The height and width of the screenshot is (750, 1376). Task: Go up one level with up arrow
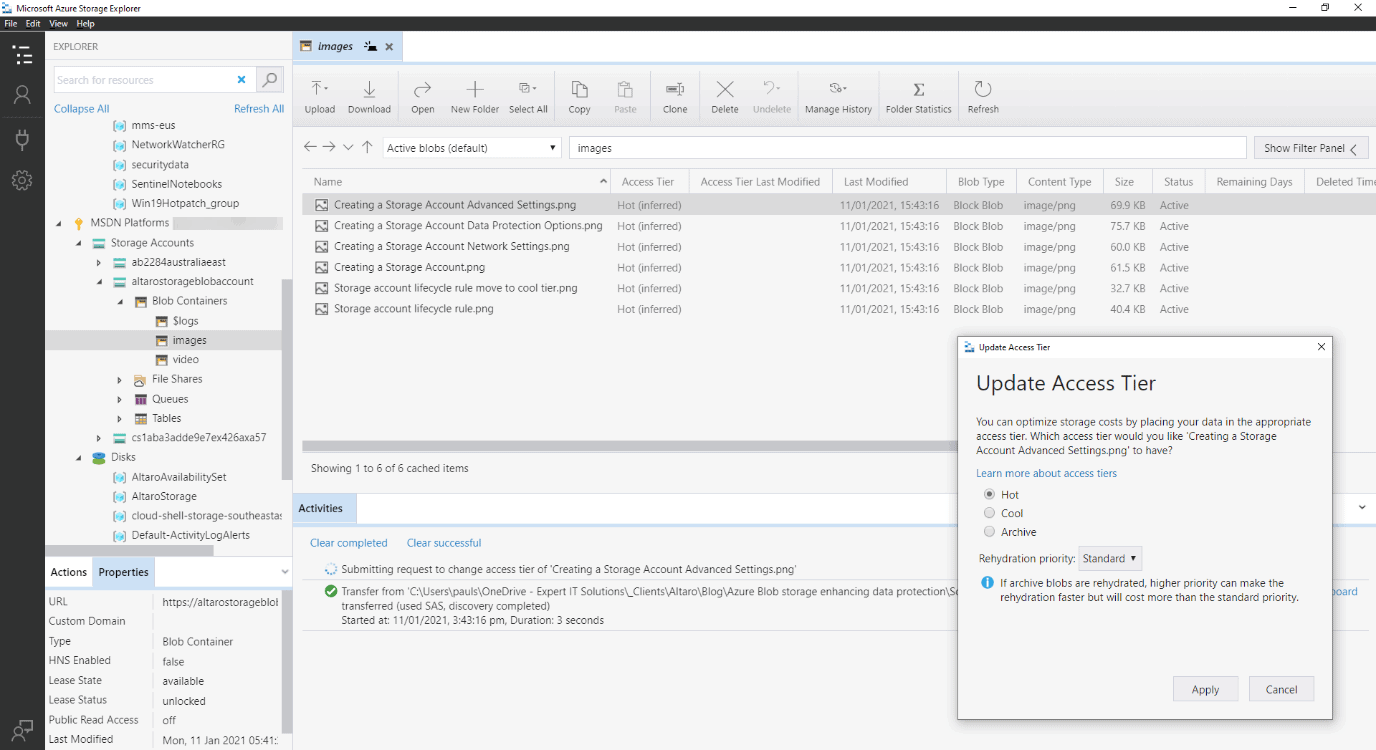coord(367,147)
